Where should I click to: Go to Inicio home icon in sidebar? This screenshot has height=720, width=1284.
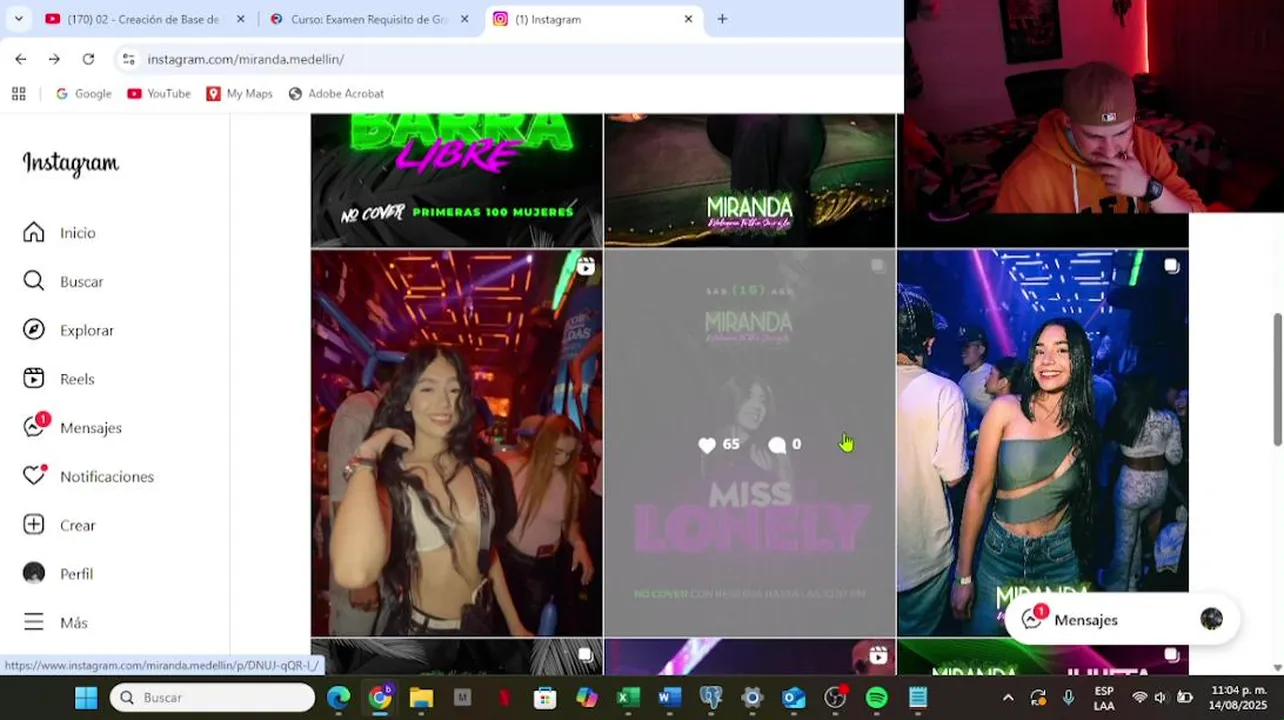34,232
